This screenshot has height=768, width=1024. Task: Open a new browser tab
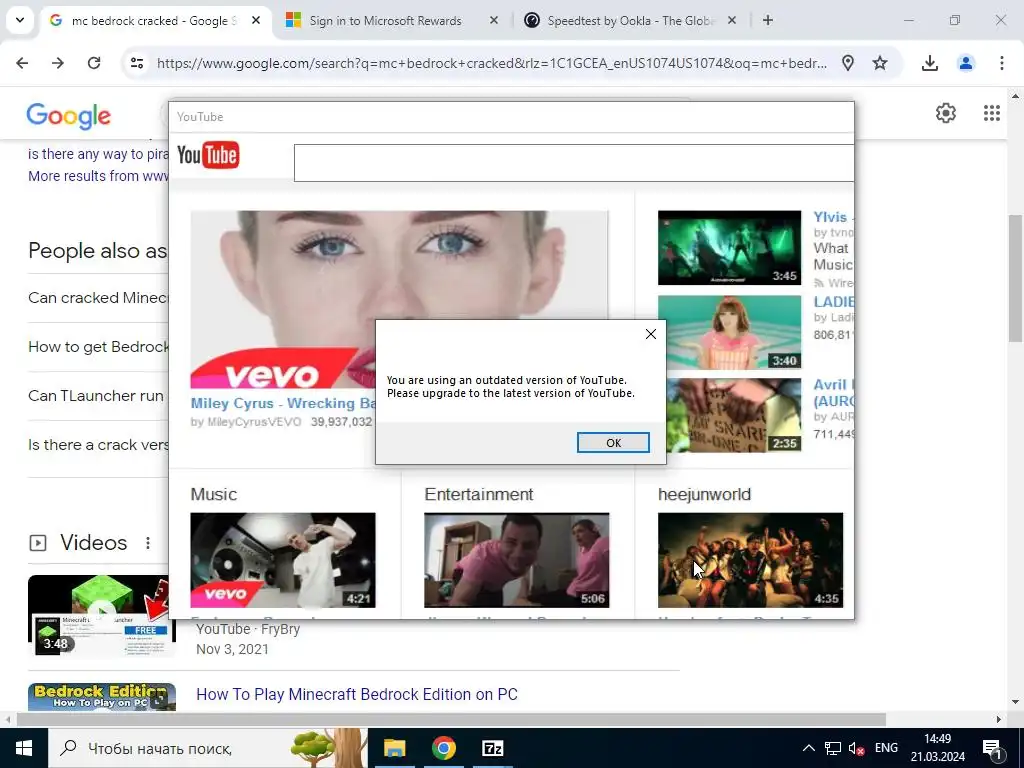[768, 21]
